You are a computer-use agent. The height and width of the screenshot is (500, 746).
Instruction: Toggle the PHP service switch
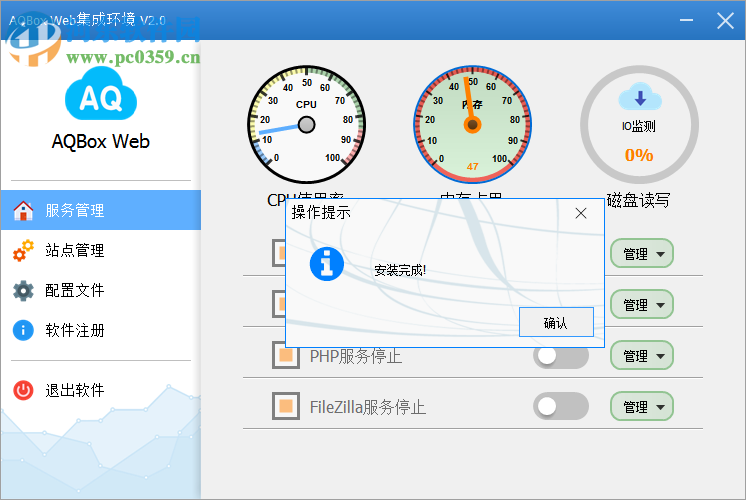[x=561, y=356]
